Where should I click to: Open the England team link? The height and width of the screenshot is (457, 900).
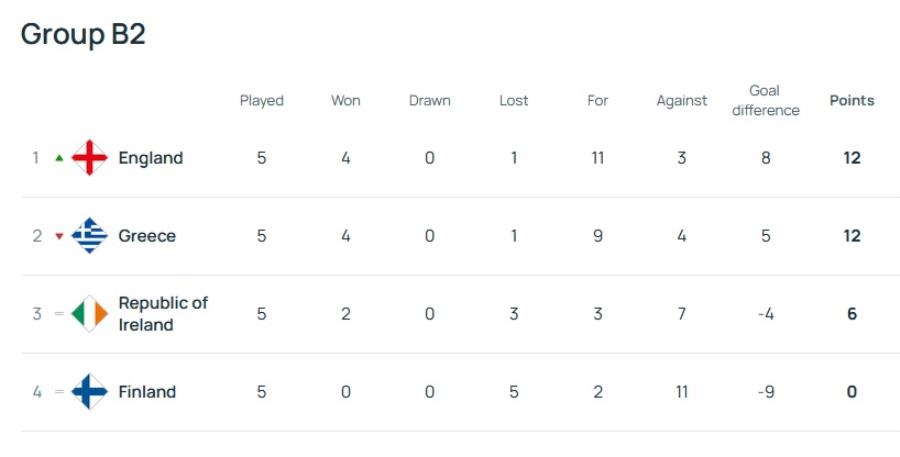click(x=150, y=158)
